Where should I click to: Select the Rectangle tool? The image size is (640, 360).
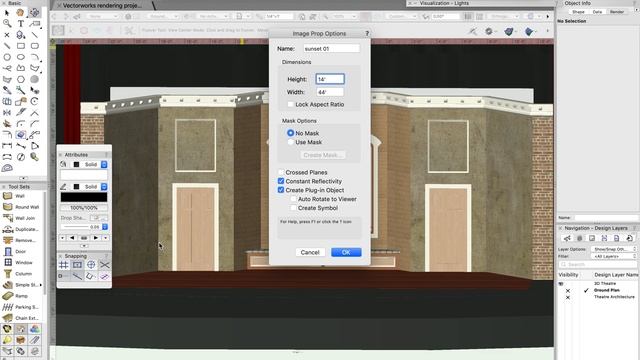click(20, 46)
